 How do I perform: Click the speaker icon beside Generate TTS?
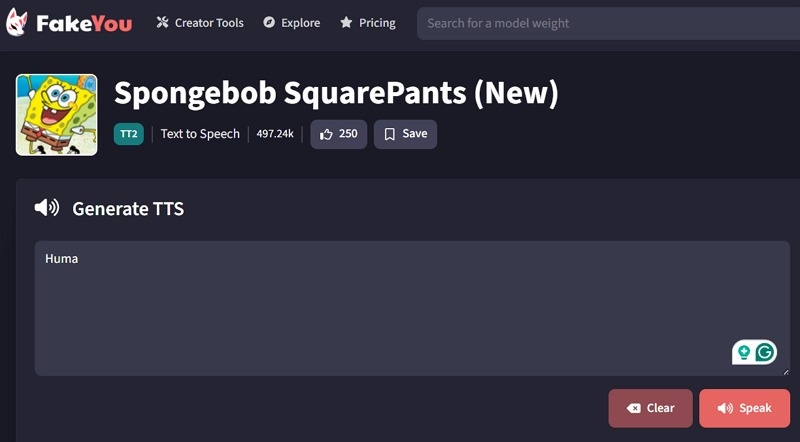pos(47,208)
